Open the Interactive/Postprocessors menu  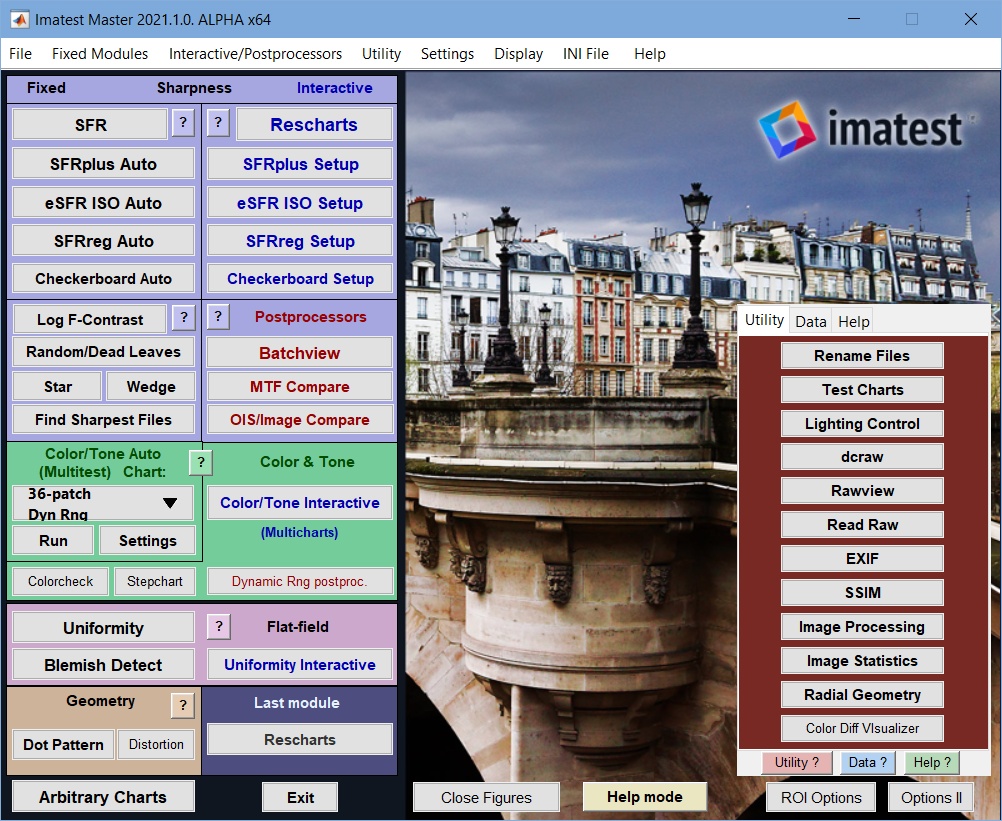coord(255,54)
